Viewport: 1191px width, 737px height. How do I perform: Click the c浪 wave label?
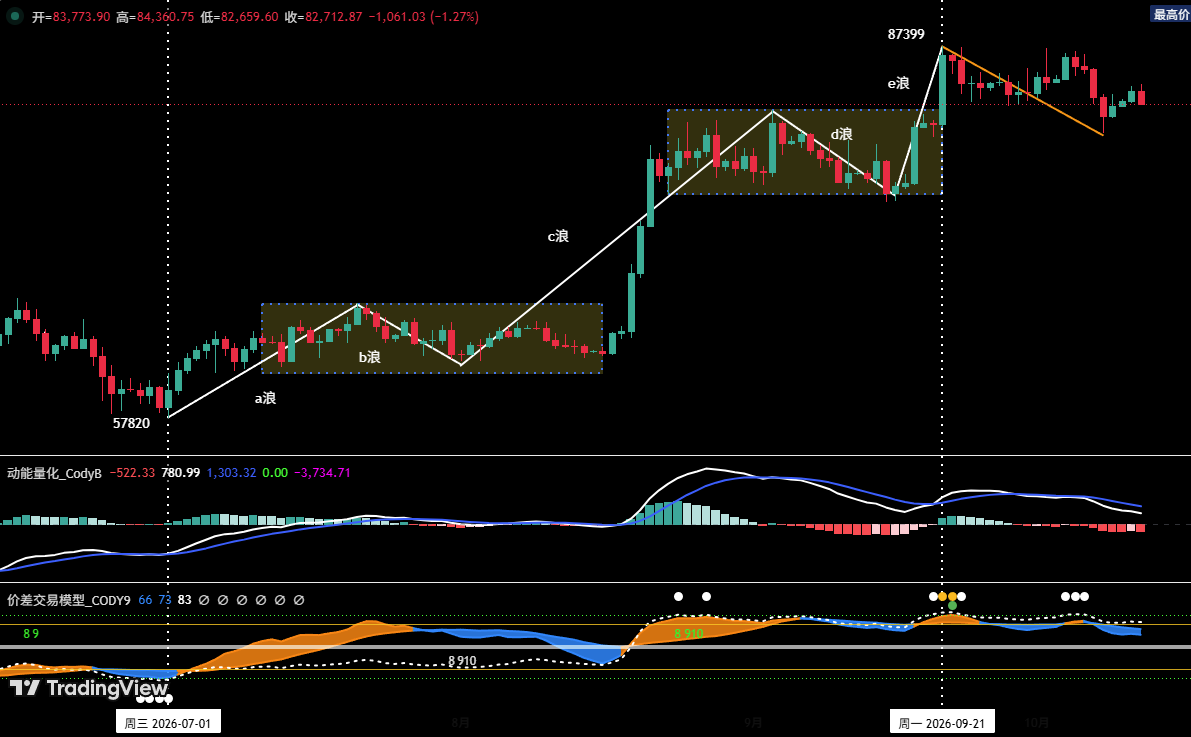tap(558, 236)
